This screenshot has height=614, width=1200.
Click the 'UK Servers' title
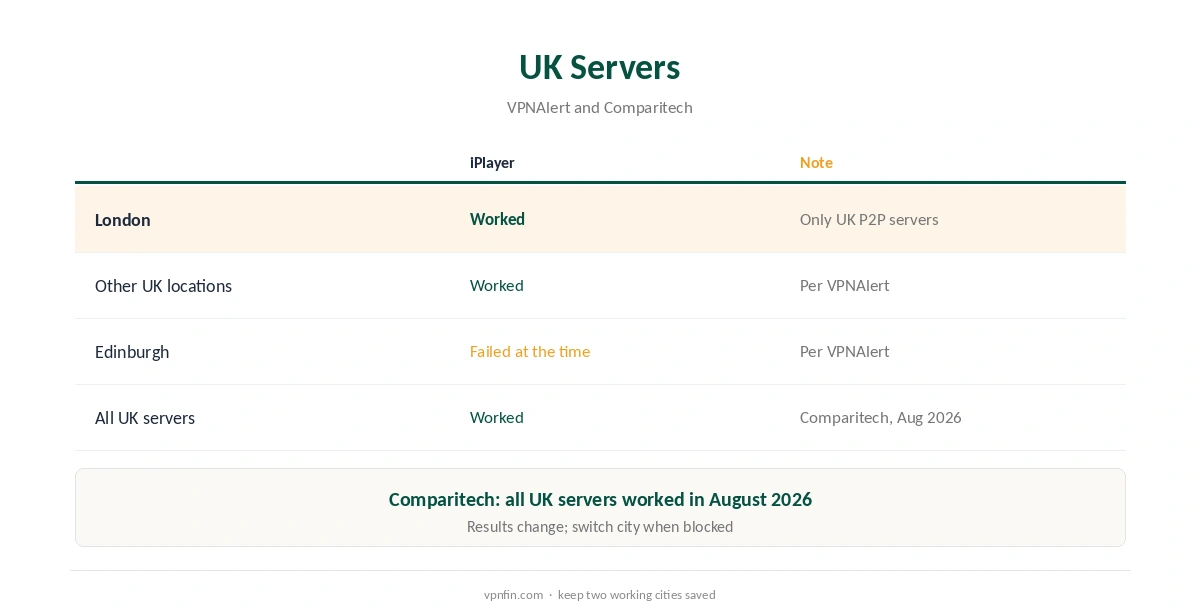pyautogui.click(x=599, y=67)
